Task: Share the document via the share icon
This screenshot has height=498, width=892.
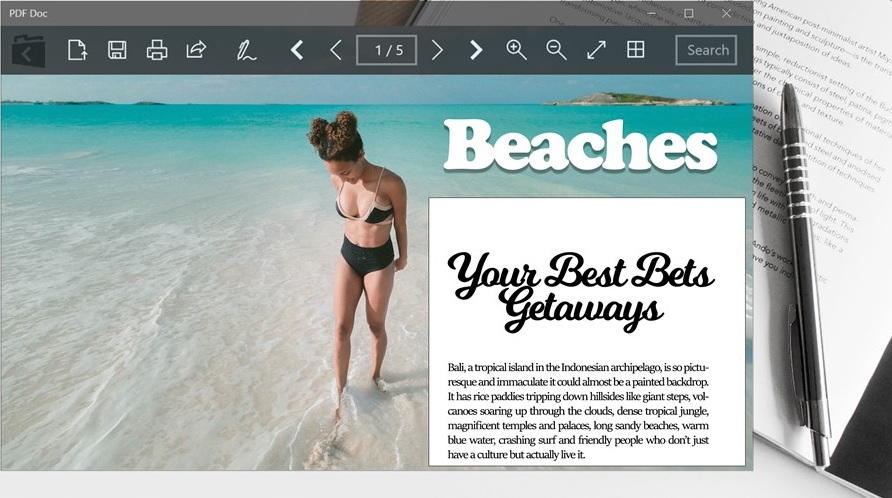Action: (197, 50)
